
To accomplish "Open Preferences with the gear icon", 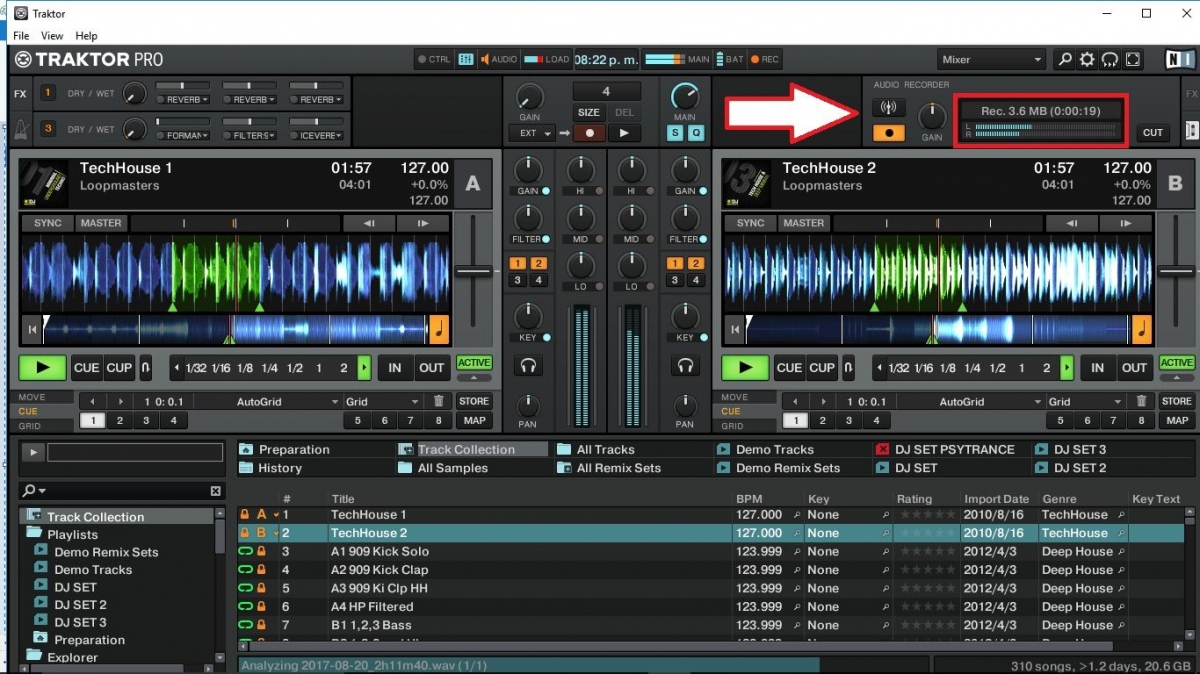I will [x=1088, y=60].
